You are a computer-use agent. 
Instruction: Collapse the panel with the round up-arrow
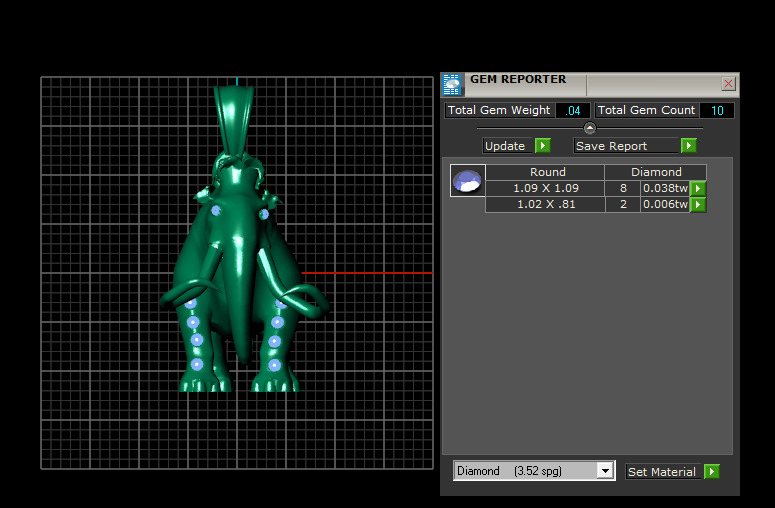[x=590, y=128]
